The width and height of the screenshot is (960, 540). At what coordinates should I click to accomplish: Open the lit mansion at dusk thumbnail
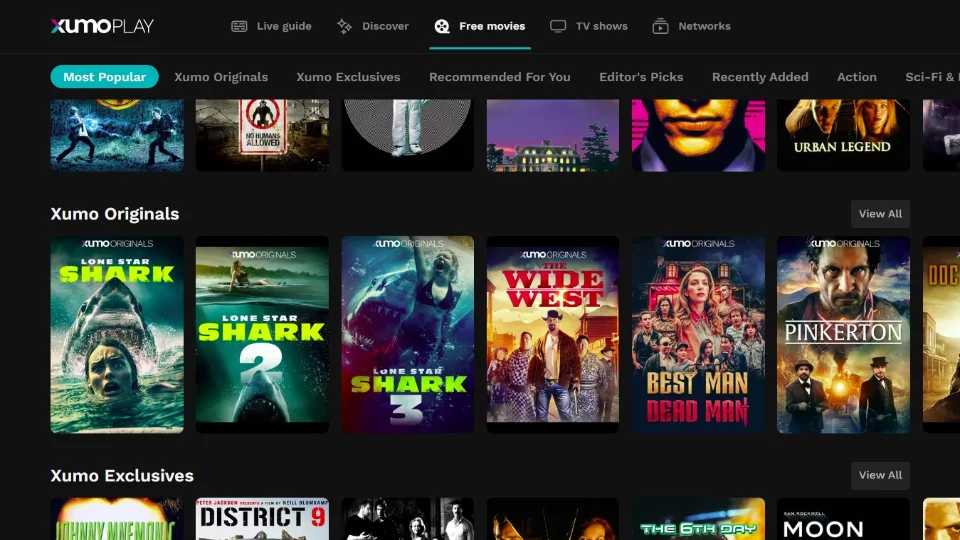[x=553, y=135]
